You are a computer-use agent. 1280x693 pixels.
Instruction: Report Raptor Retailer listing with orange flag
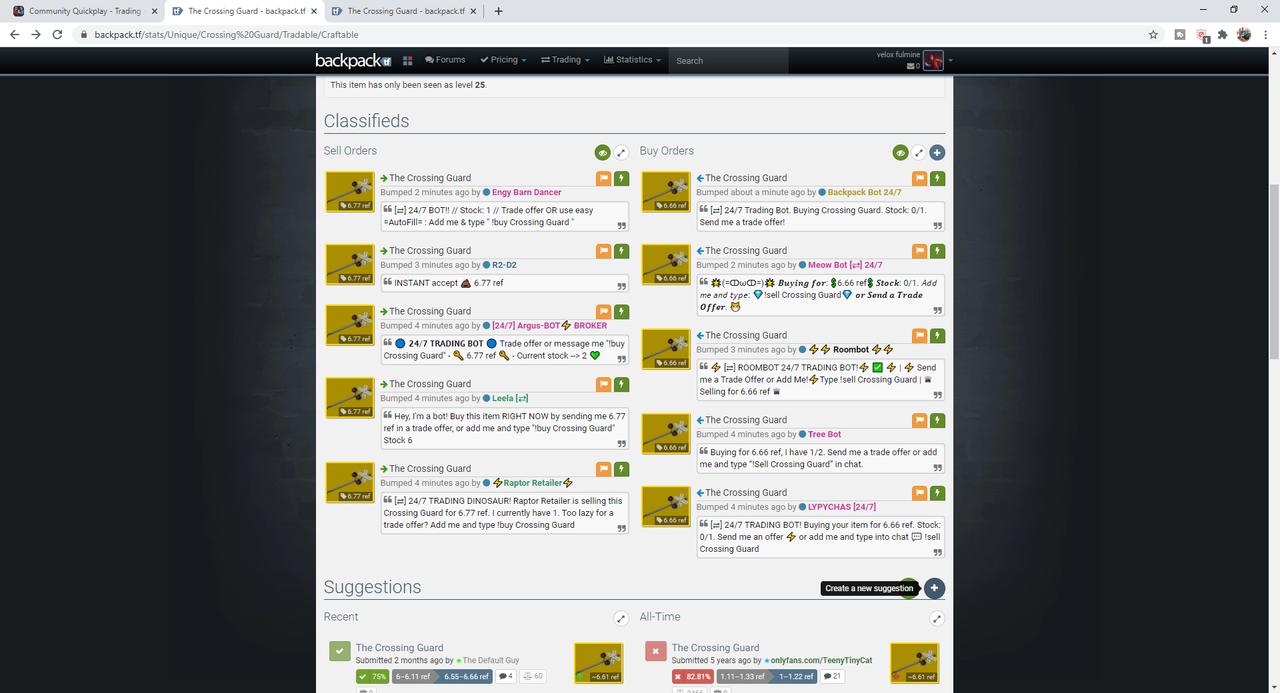(604, 469)
